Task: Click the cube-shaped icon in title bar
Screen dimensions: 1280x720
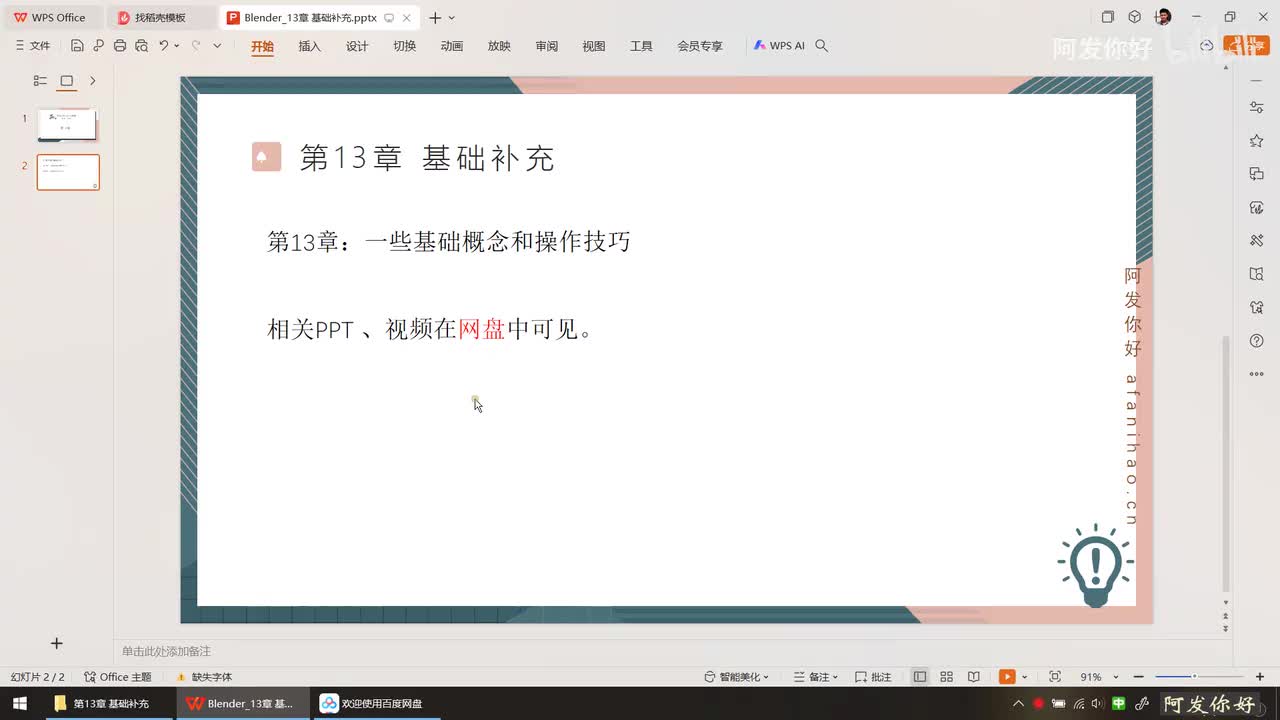Action: coord(1135,17)
